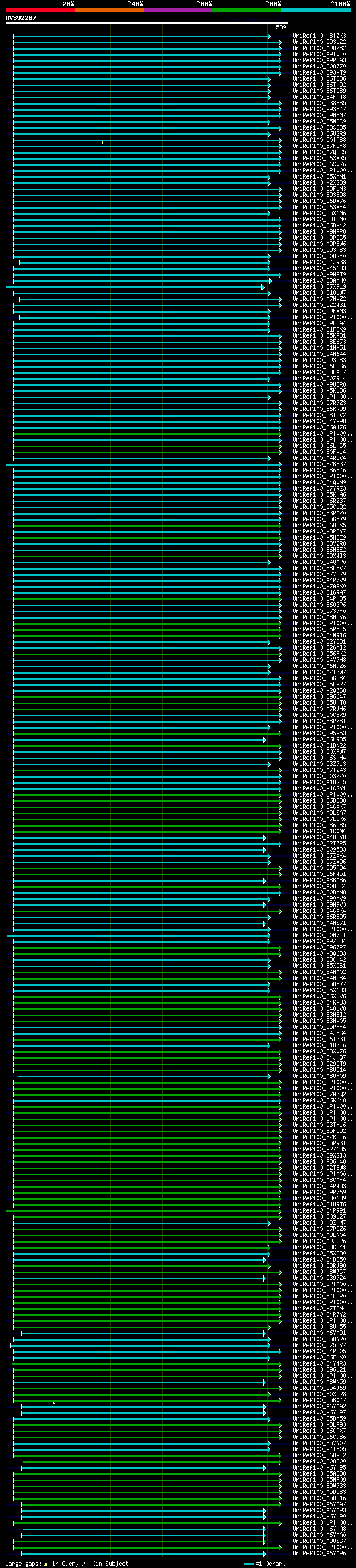Screen dimensions: 356x1568
Task: Select hit UniRef100_A6SAH4
Action: 319,758
